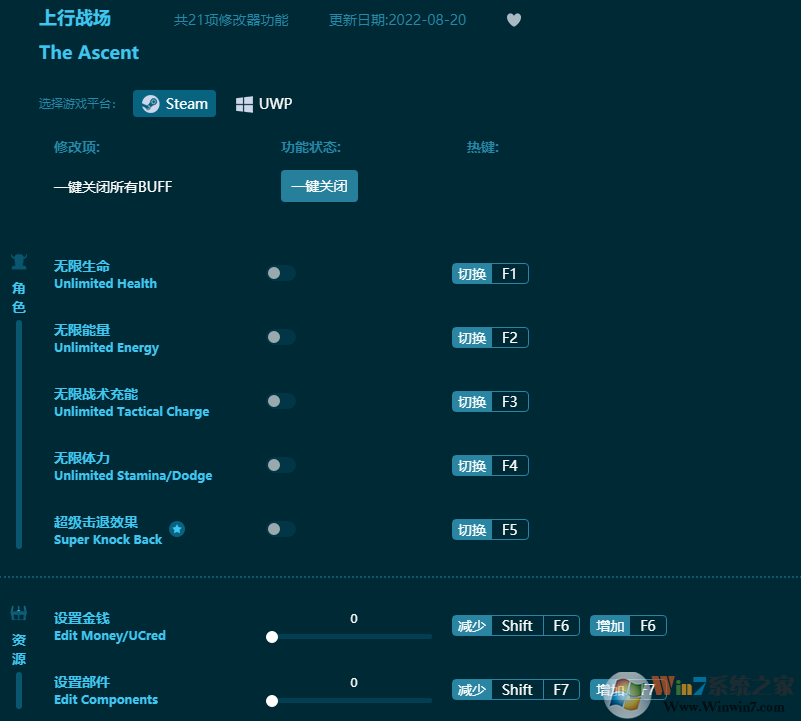
Task: Click 减少 Shift F6 to decrease money
Action: point(515,625)
